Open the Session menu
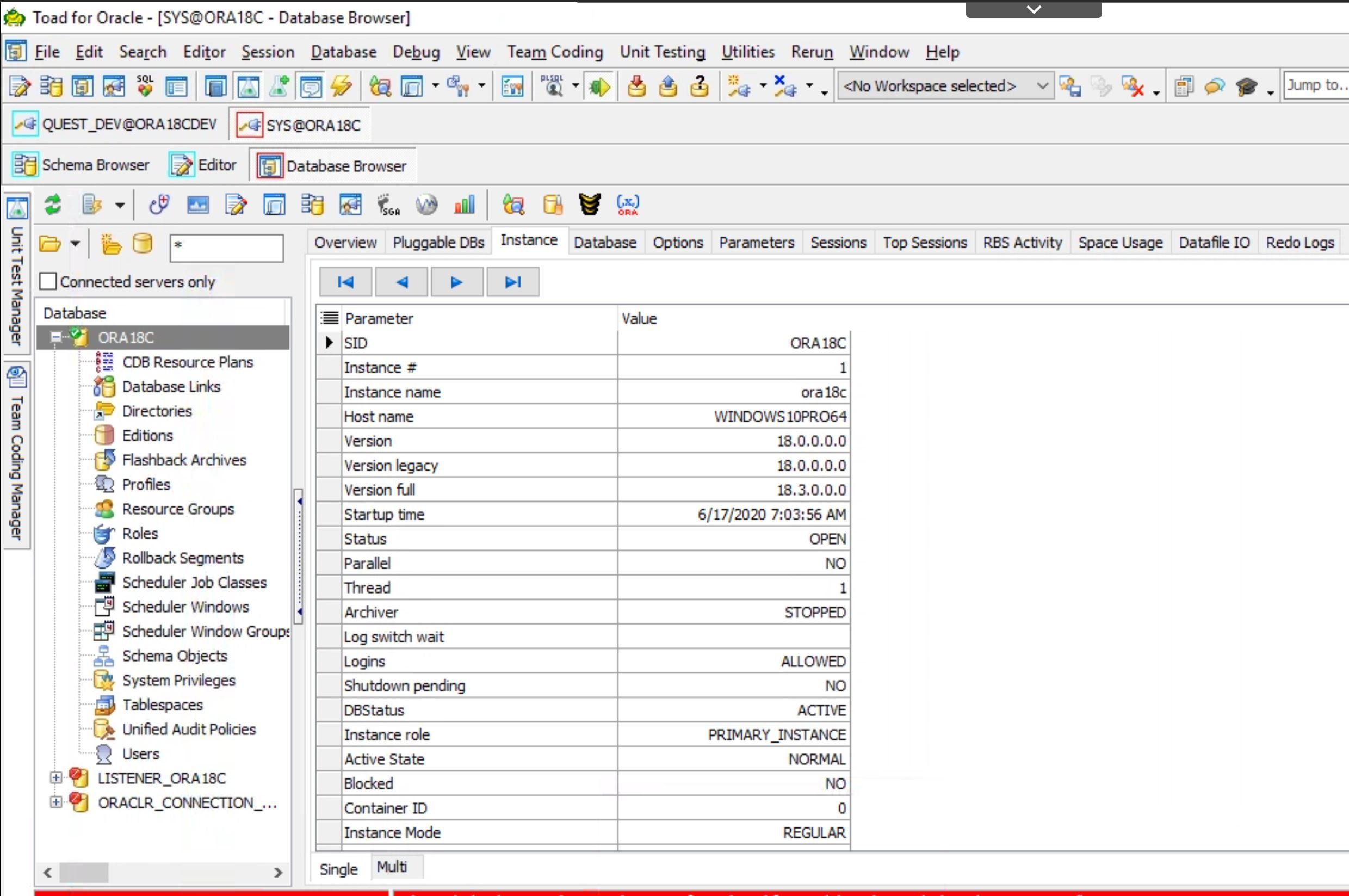Viewport: 1349px width, 896px height. (268, 52)
